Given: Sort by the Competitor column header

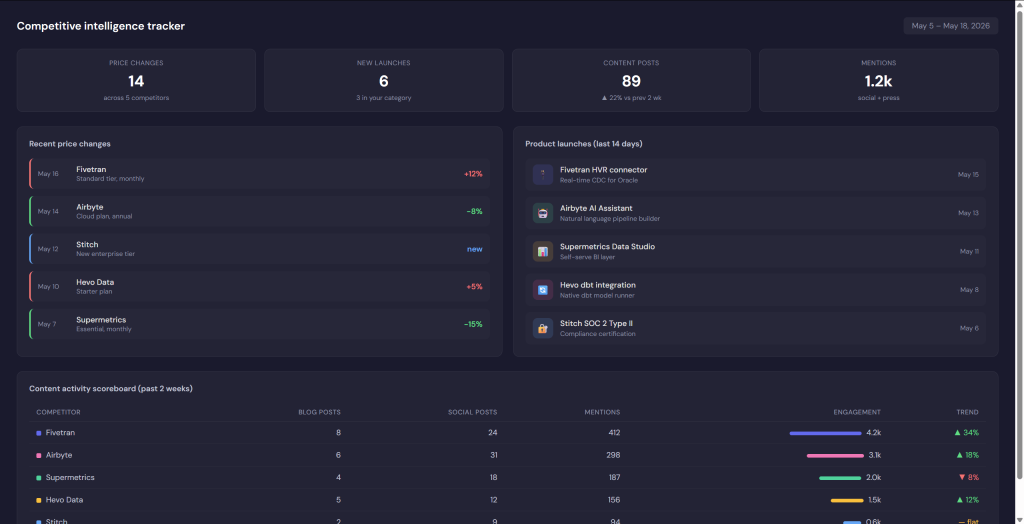Looking at the screenshot, I should click(59, 412).
